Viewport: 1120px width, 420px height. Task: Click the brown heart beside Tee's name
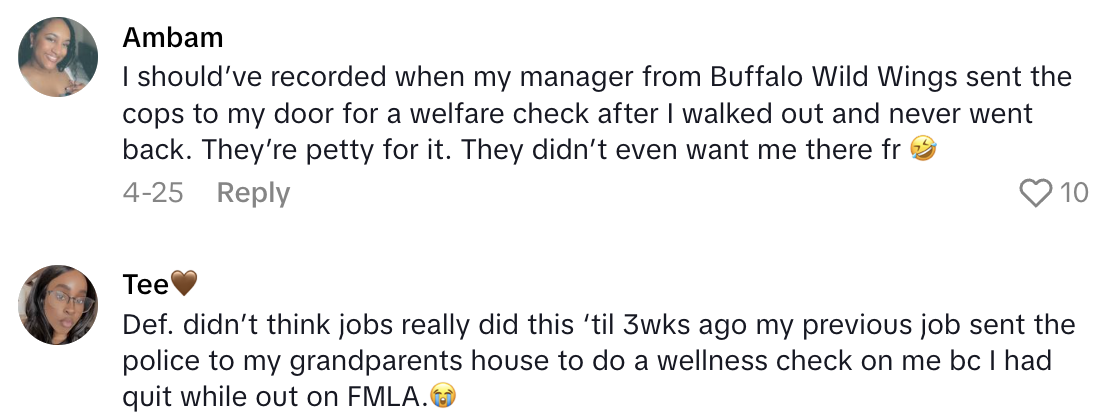pyautogui.click(x=184, y=285)
